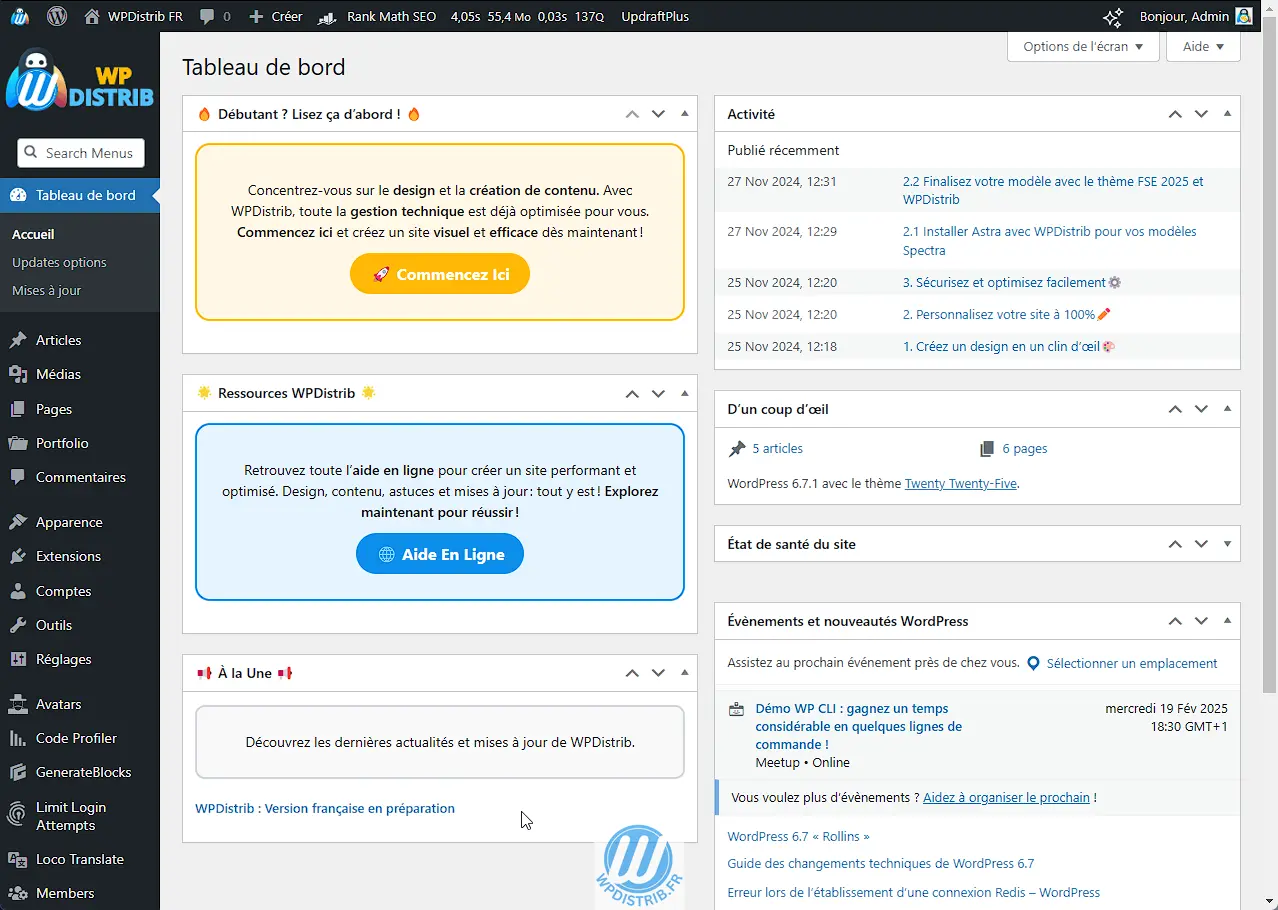1278x910 pixels.
Task: Move À la Une widget down
Action: (x=658, y=673)
